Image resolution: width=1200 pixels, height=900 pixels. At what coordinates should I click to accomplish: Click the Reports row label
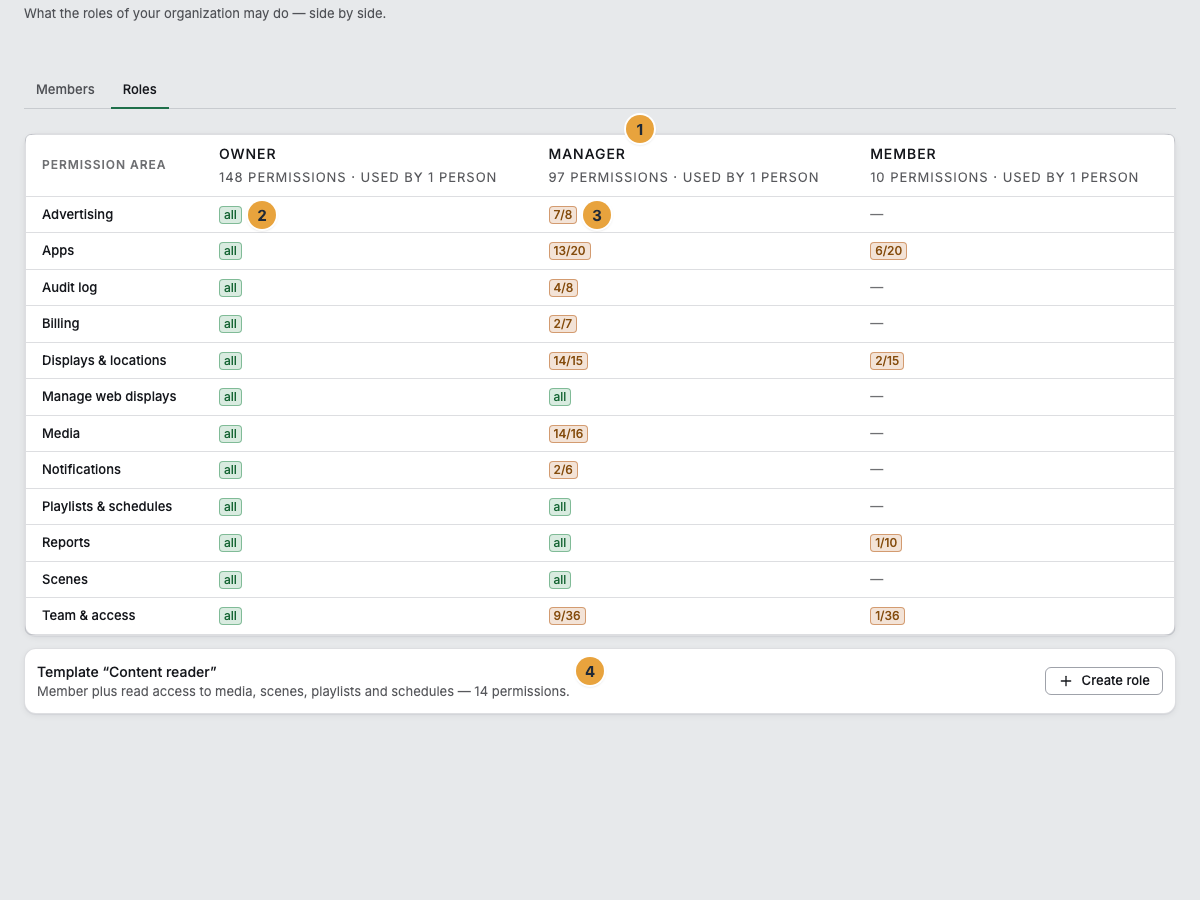66,542
